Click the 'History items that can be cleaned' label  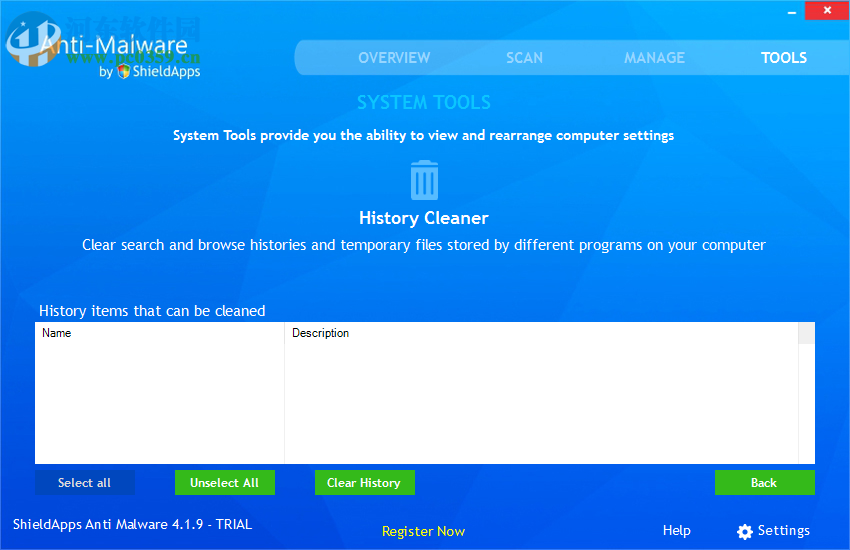coord(152,311)
